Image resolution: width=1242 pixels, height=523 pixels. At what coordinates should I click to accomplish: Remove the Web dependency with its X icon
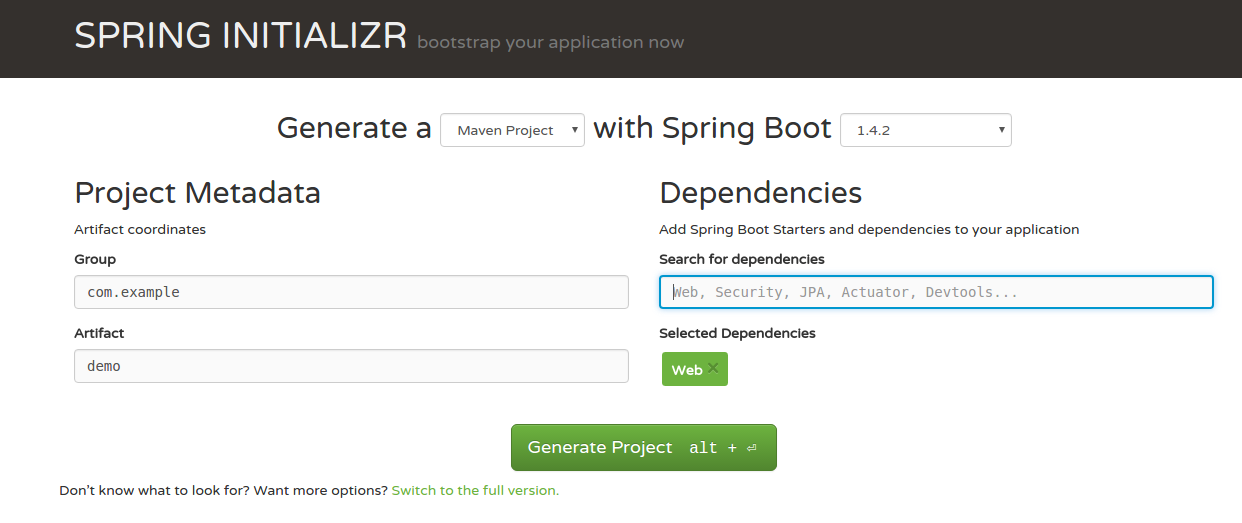713,368
